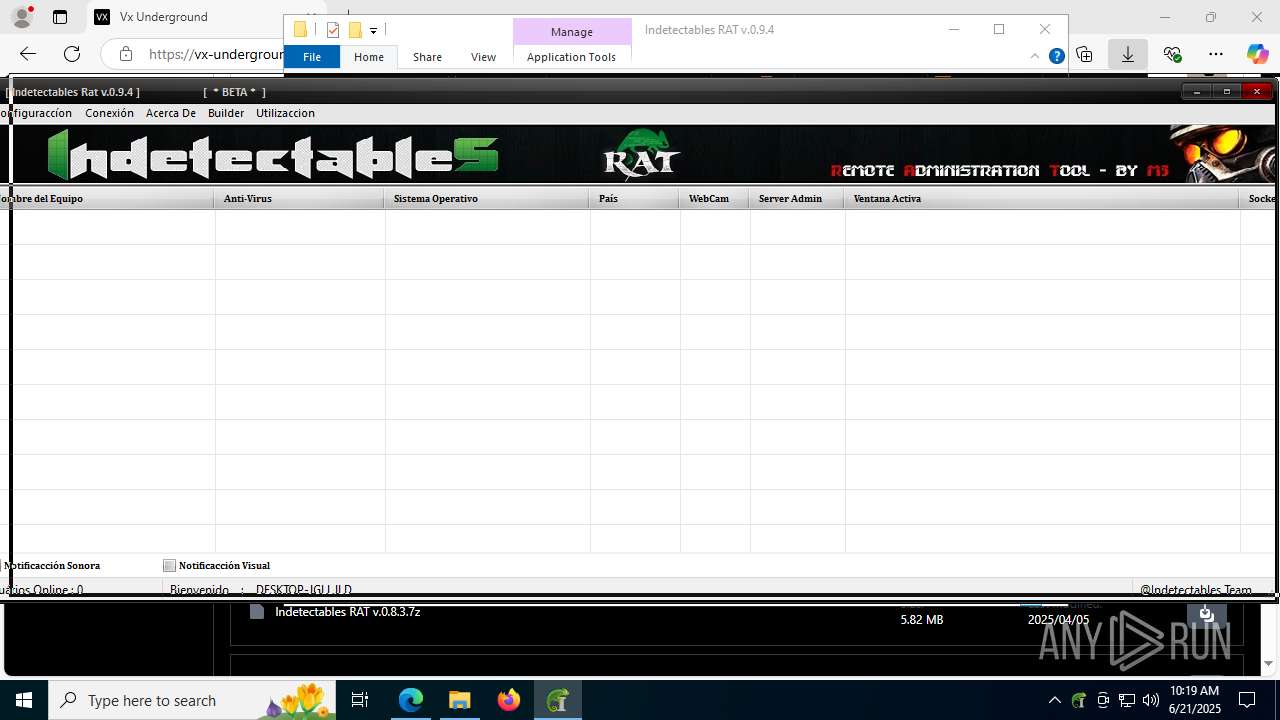Image resolution: width=1280 pixels, height=720 pixels.
Task: Click the Indetectables RAT v.0.8.3.7z file entry
Action: click(x=347, y=612)
